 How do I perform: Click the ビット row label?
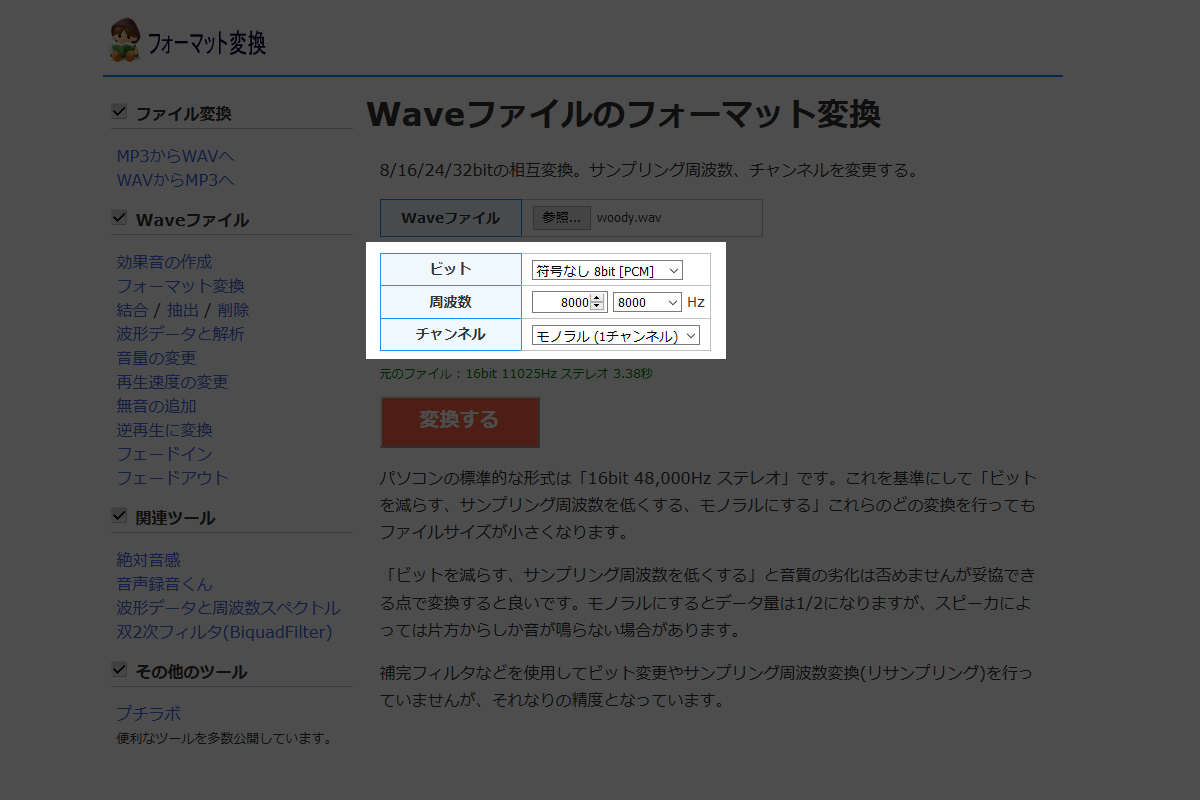tap(451, 269)
